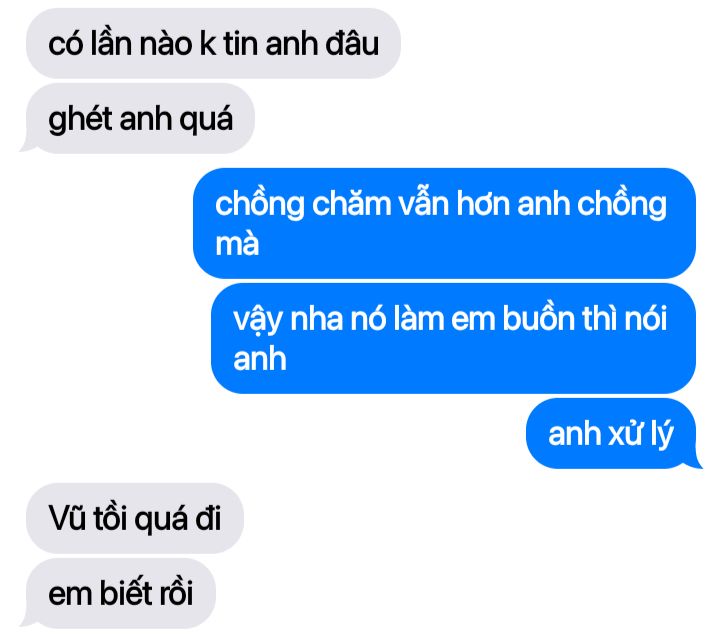Click the word 'vậy' starting the blue message

[x=258, y=320]
